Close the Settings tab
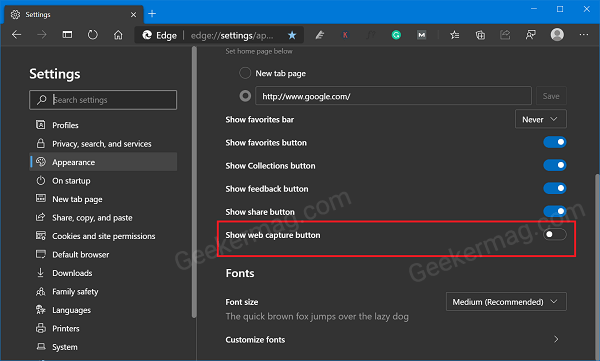 (x=134, y=15)
